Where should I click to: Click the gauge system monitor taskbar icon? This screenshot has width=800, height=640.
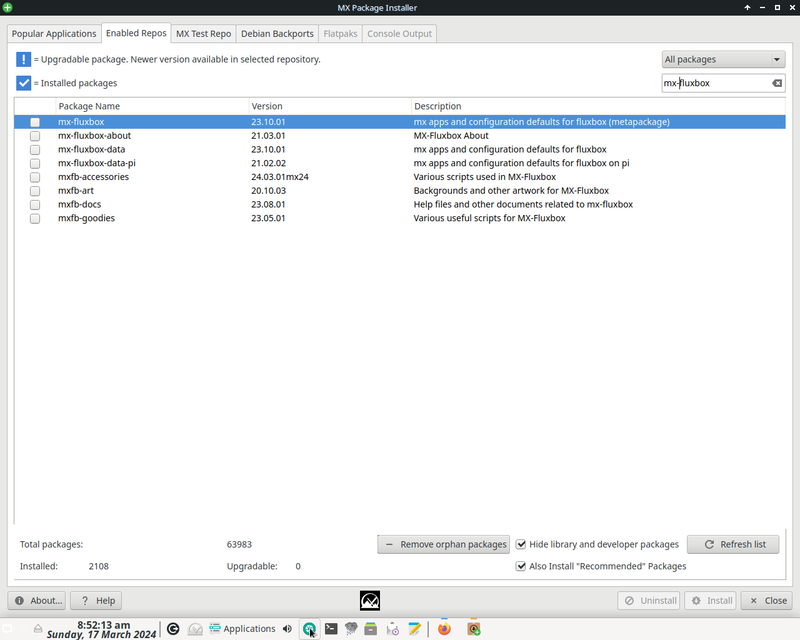195,629
